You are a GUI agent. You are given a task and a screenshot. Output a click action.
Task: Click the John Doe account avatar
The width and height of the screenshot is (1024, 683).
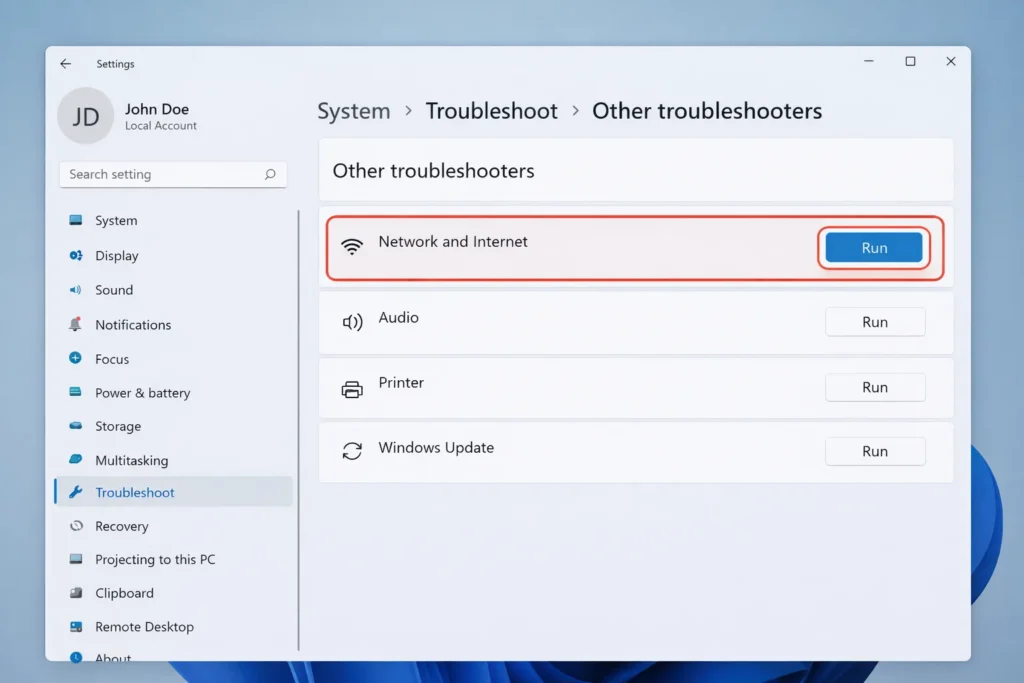point(85,116)
